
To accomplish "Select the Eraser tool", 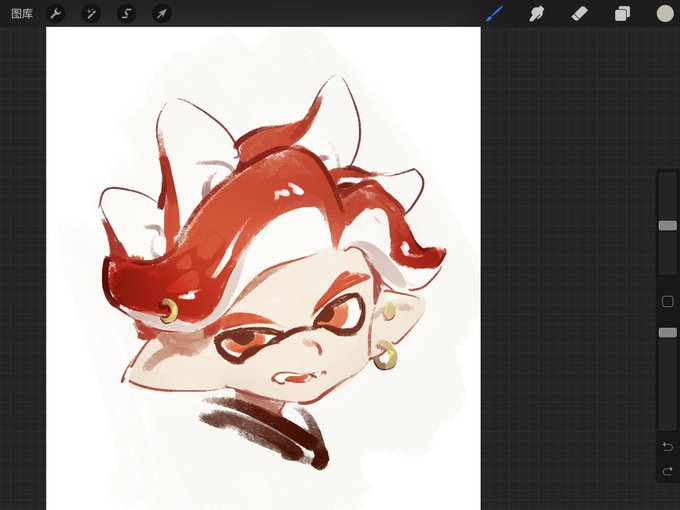I will point(580,13).
